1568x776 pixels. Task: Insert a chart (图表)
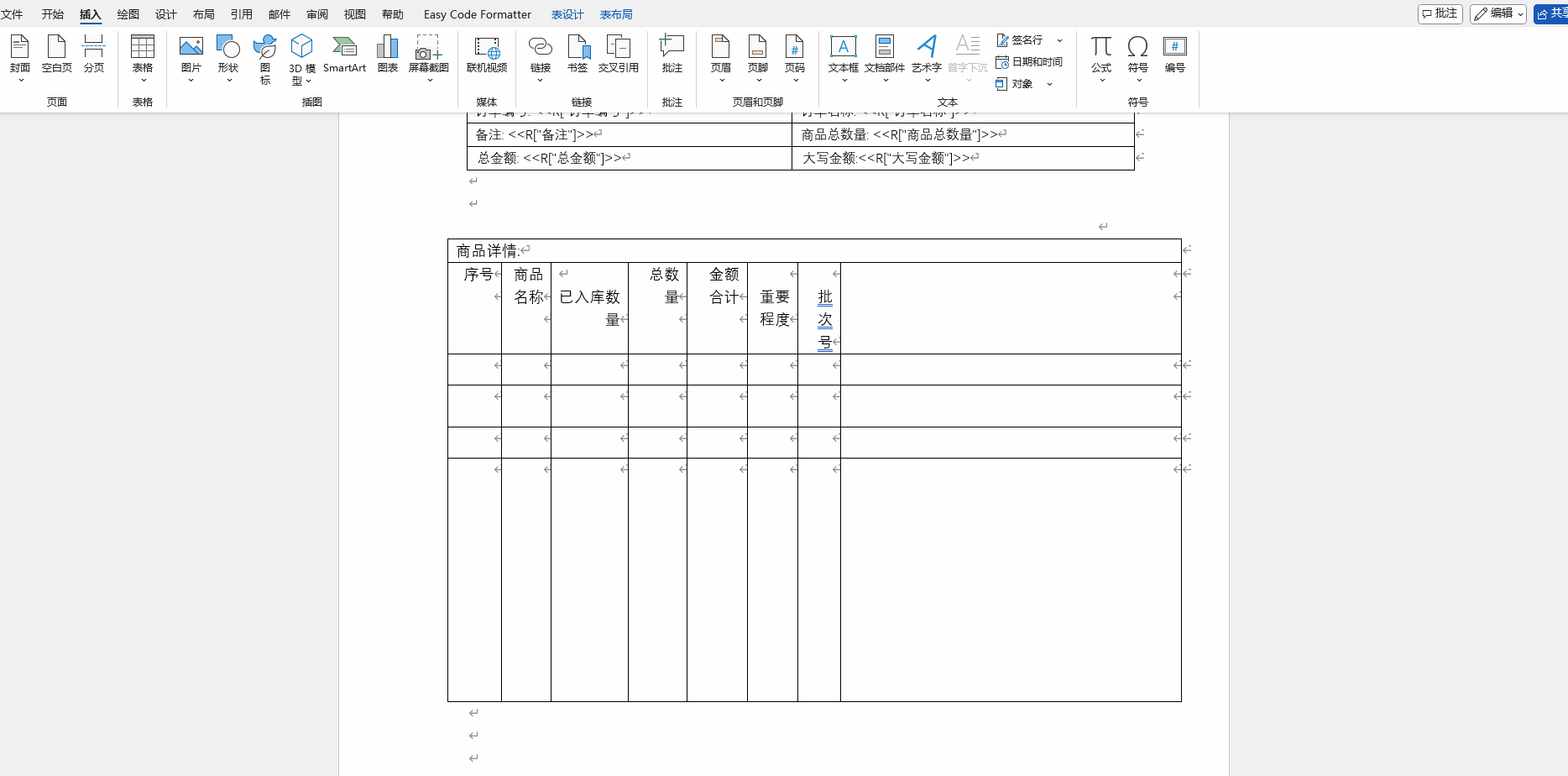click(388, 55)
